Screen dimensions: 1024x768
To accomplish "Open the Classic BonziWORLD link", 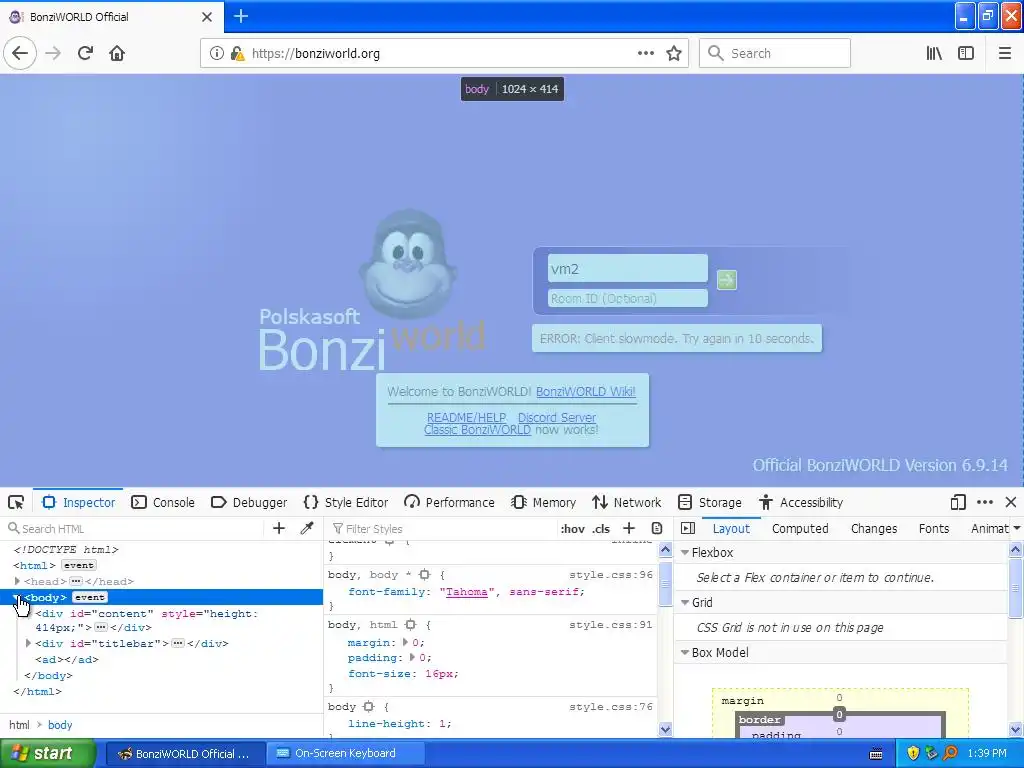I will click(477, 430).
